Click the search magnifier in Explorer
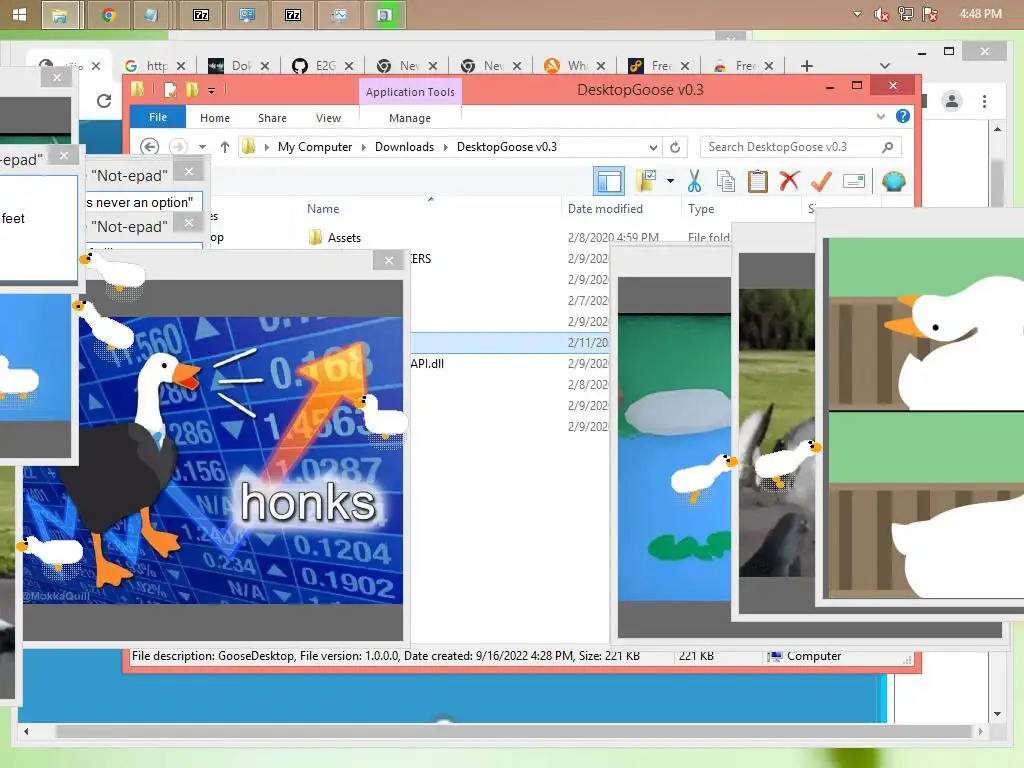The width and height of the screenshot is (1024, 768). point(887,147)
